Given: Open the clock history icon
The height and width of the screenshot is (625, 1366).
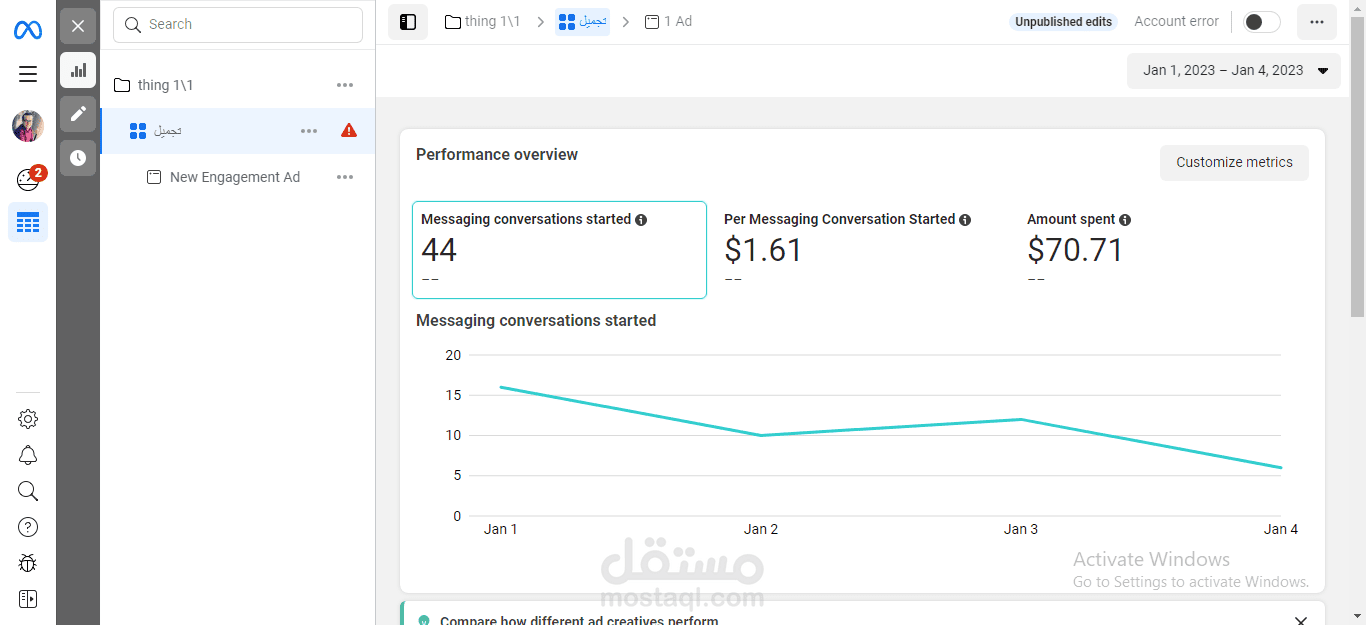Looking at the screenshot, I should tap(78, 158).
